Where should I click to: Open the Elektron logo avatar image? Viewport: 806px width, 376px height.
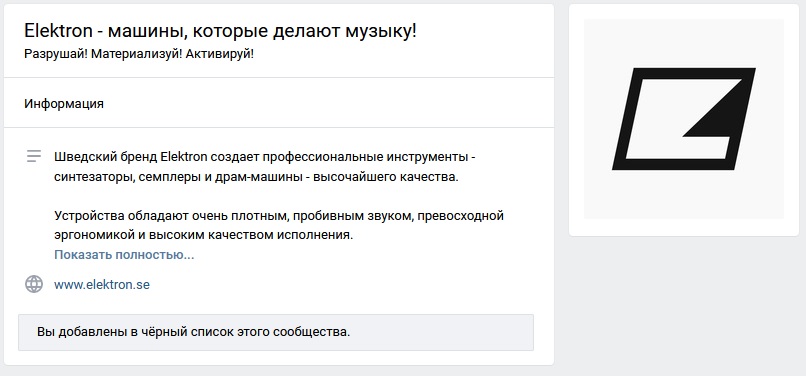(x=684, y=119)
